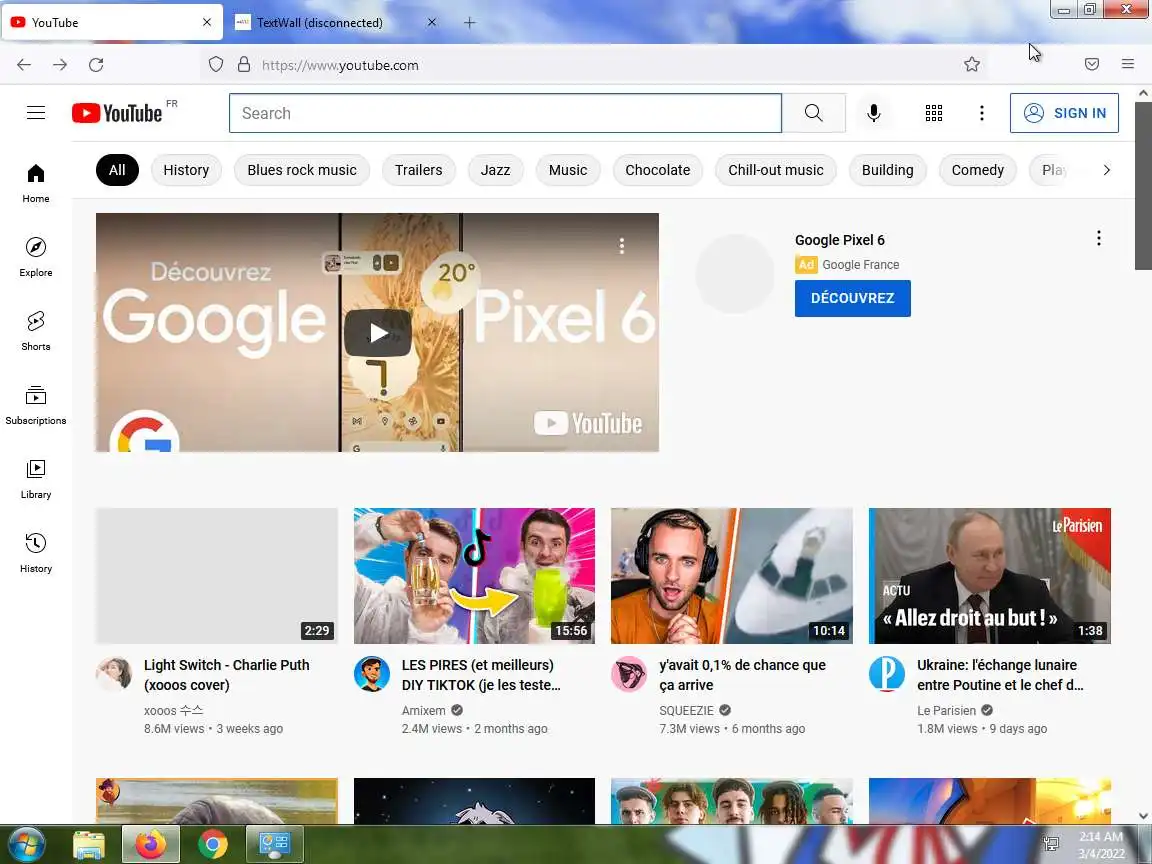Open Explore in the sidebar
The image size is (1152, 864).
pyautogui.click(x=36, y=257)
